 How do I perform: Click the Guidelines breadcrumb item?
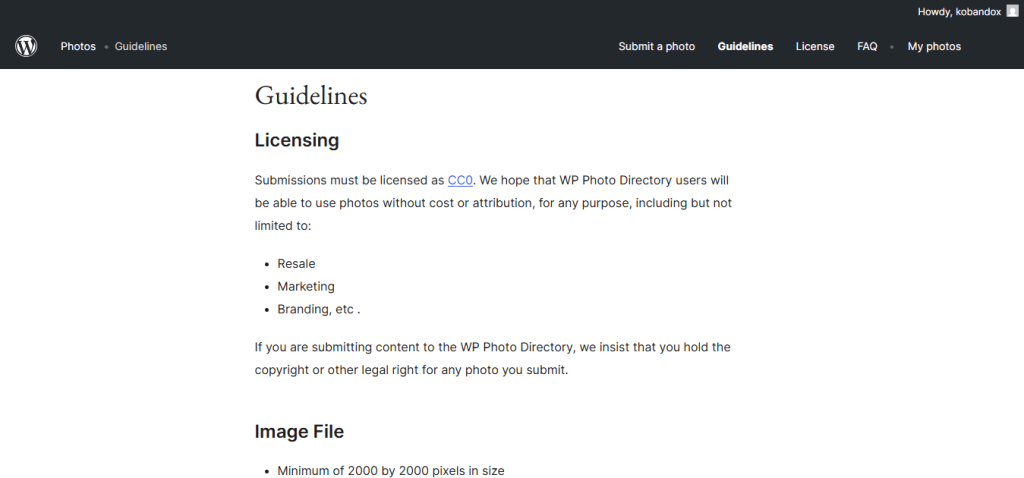pos(141,46)
